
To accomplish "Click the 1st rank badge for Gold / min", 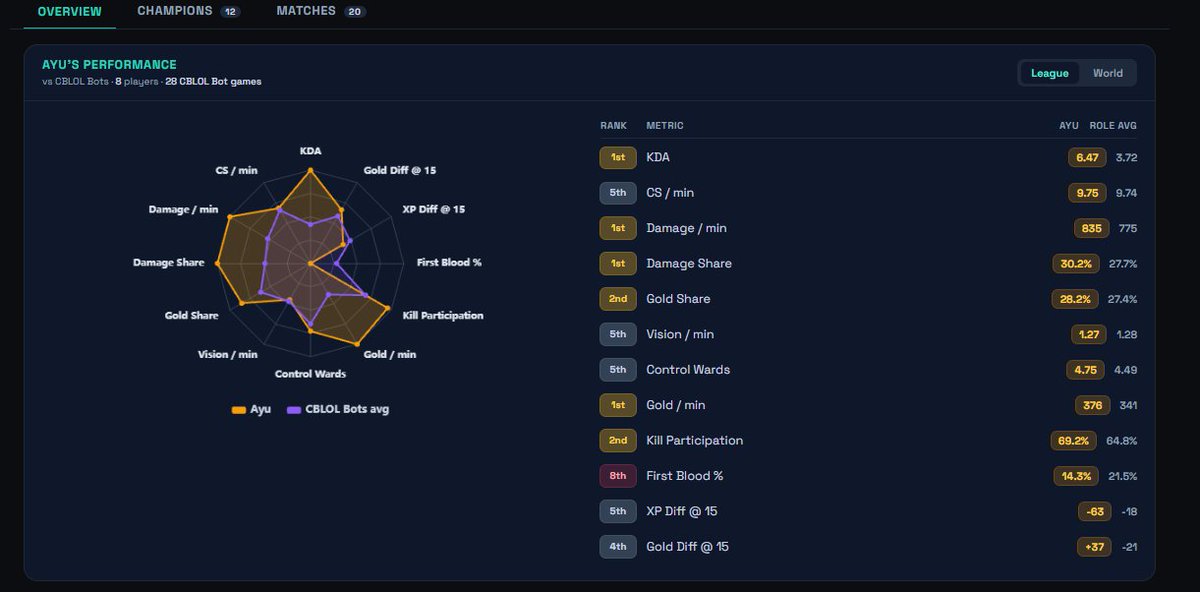I will [x=618, y=405].
